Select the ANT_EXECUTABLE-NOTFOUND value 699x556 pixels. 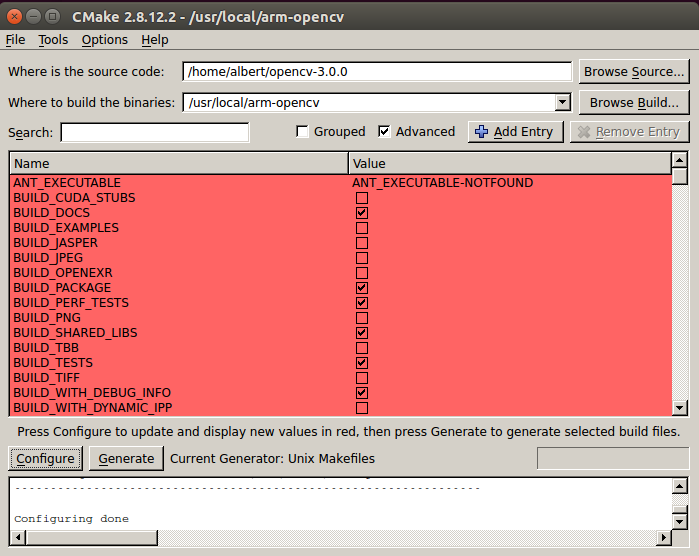(x=443, y=183)
